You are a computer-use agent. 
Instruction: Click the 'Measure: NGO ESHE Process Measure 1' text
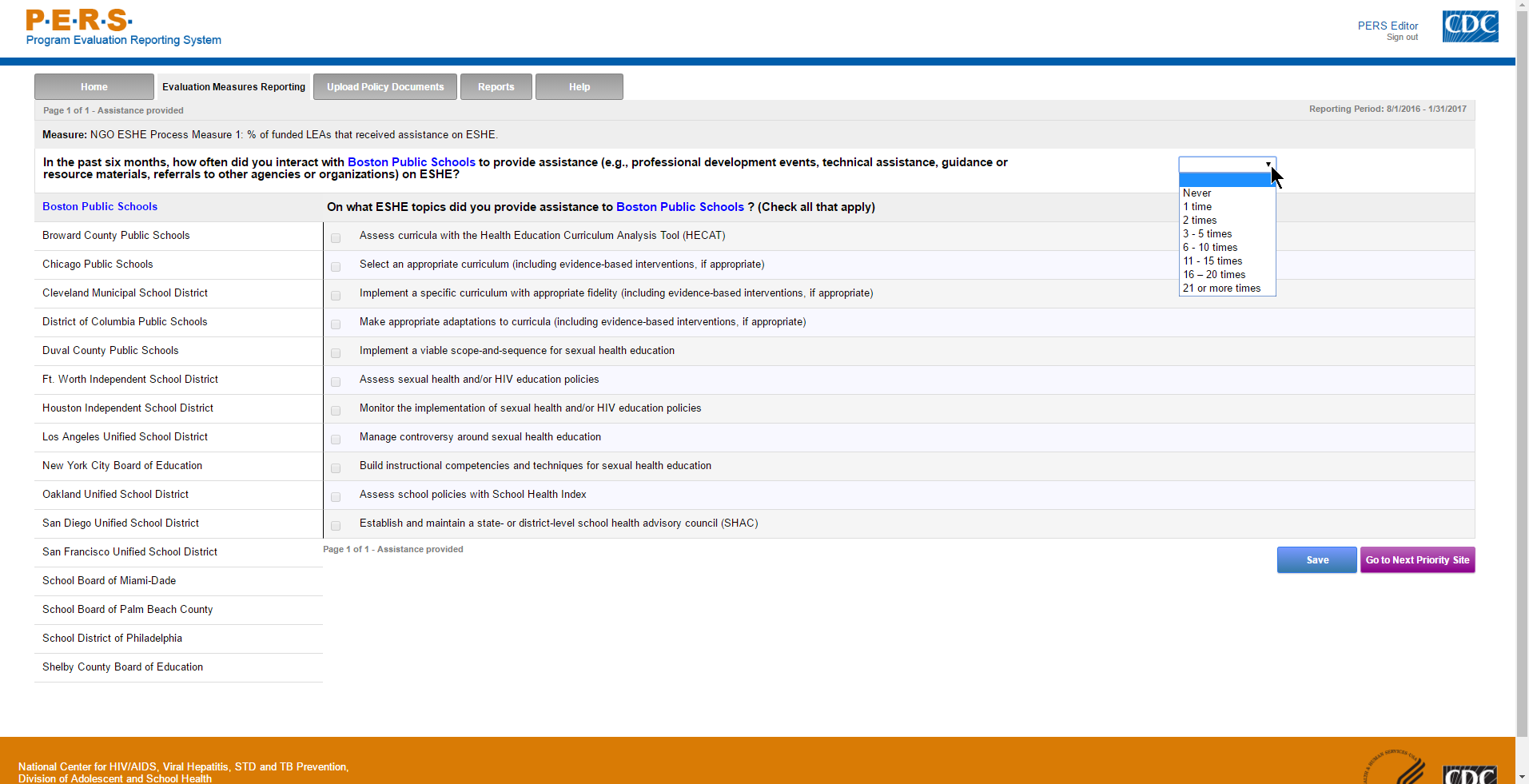click(x=270, y=134)
